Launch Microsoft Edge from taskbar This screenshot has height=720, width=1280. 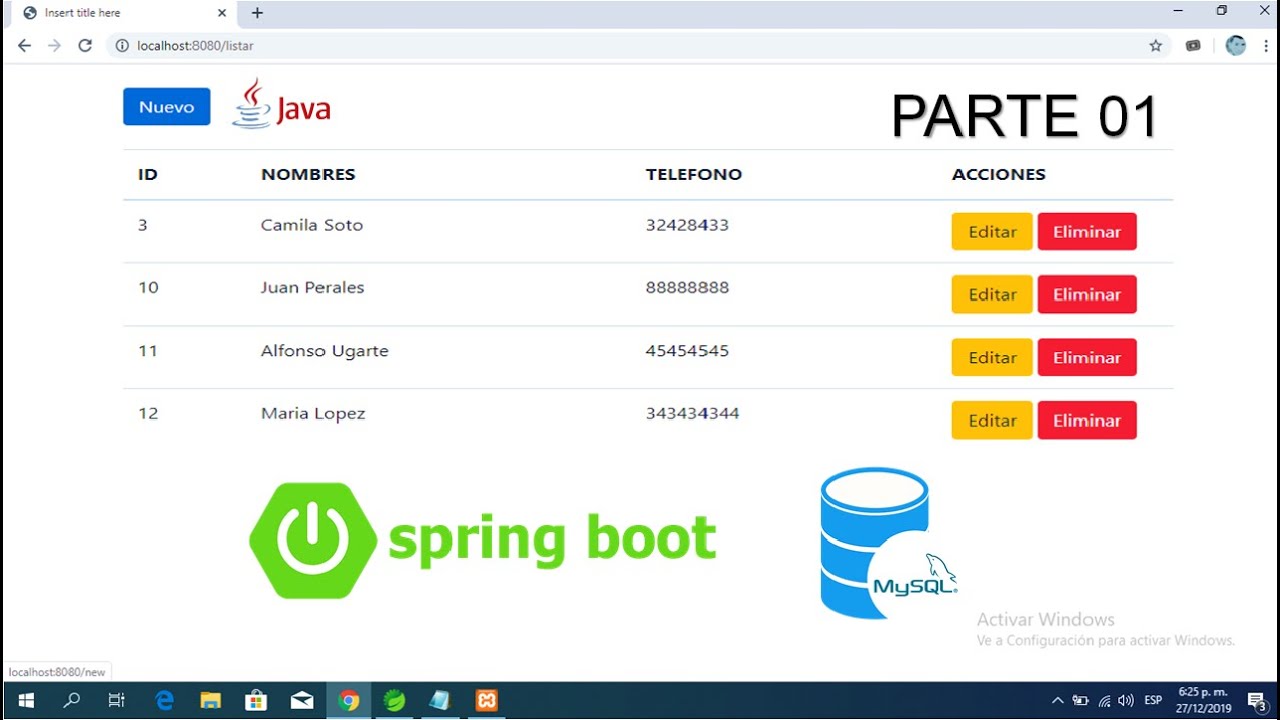[x=165, y=700]
